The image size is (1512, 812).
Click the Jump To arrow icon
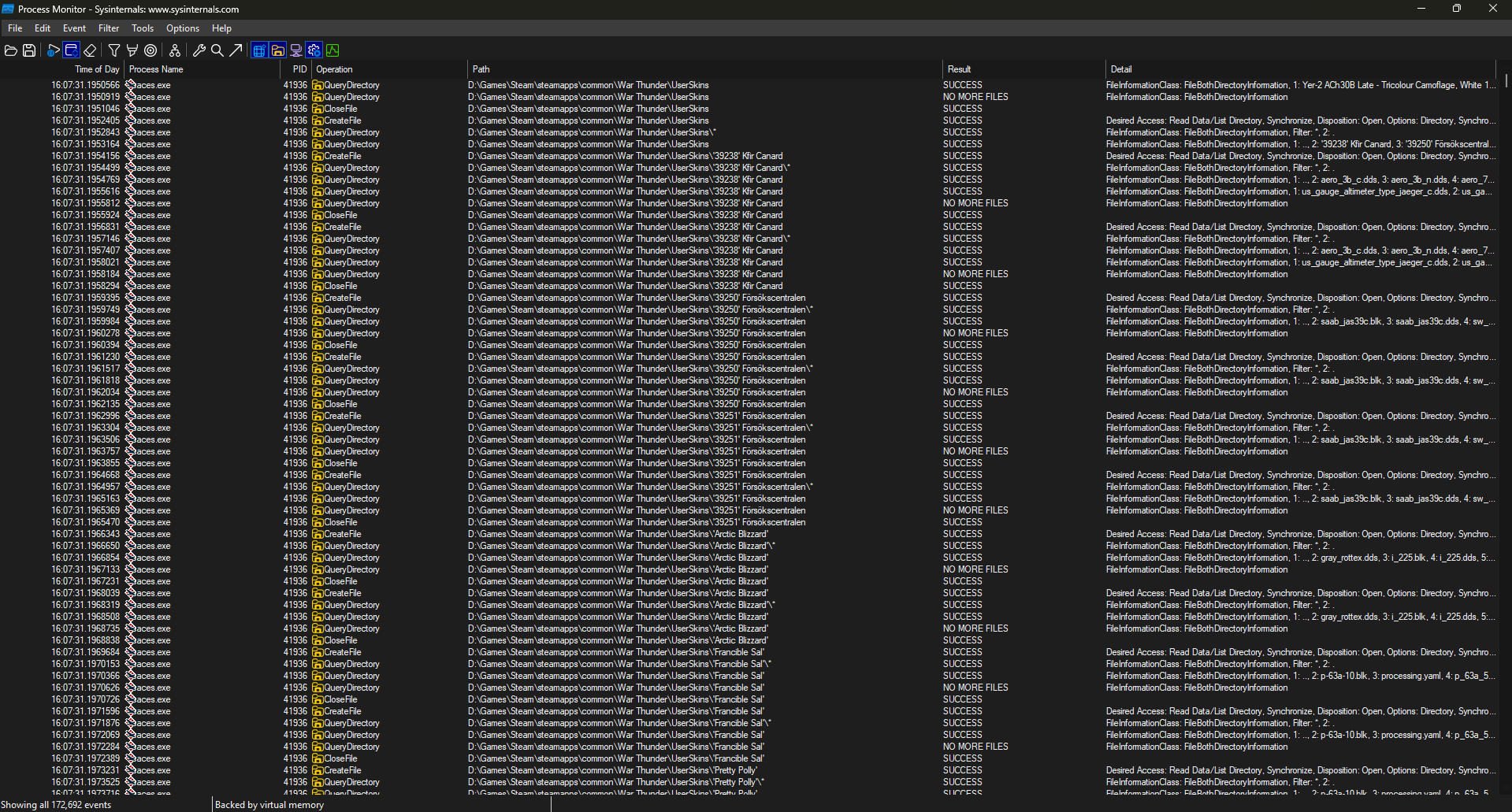coord(236,50)
